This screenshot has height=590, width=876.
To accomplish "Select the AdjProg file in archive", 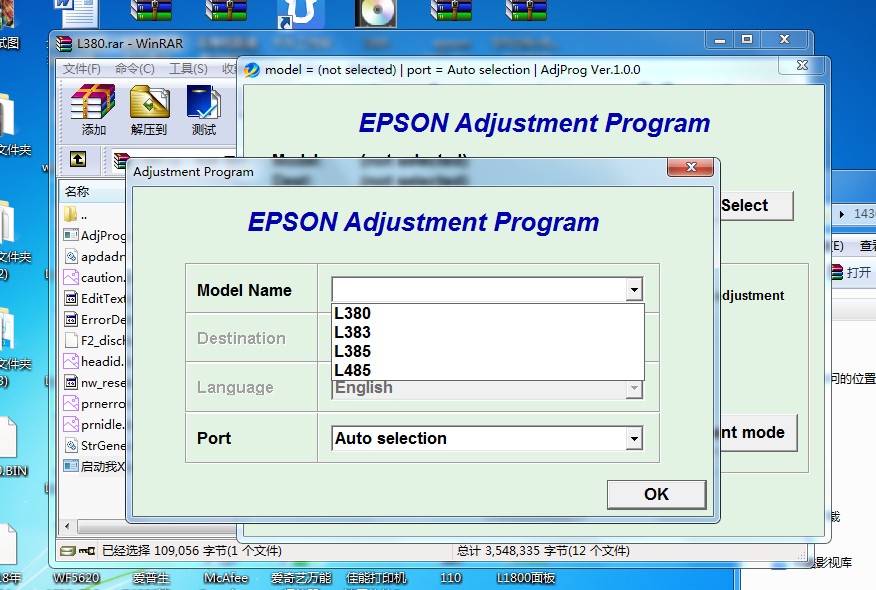I will coord(94,236).
